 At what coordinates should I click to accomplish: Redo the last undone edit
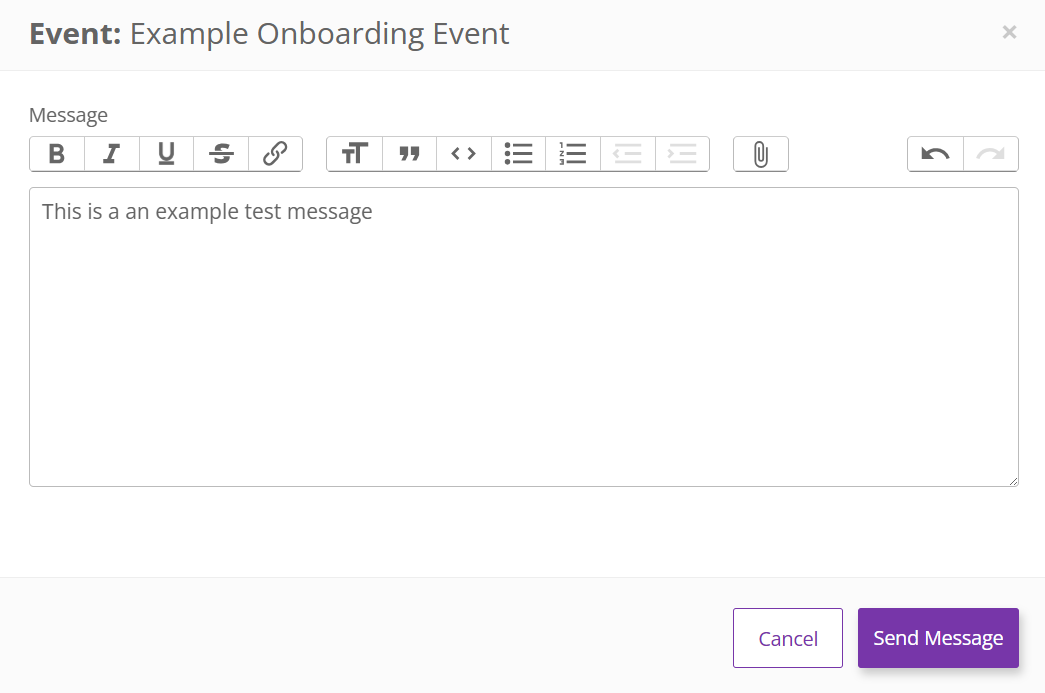point(990,154)
